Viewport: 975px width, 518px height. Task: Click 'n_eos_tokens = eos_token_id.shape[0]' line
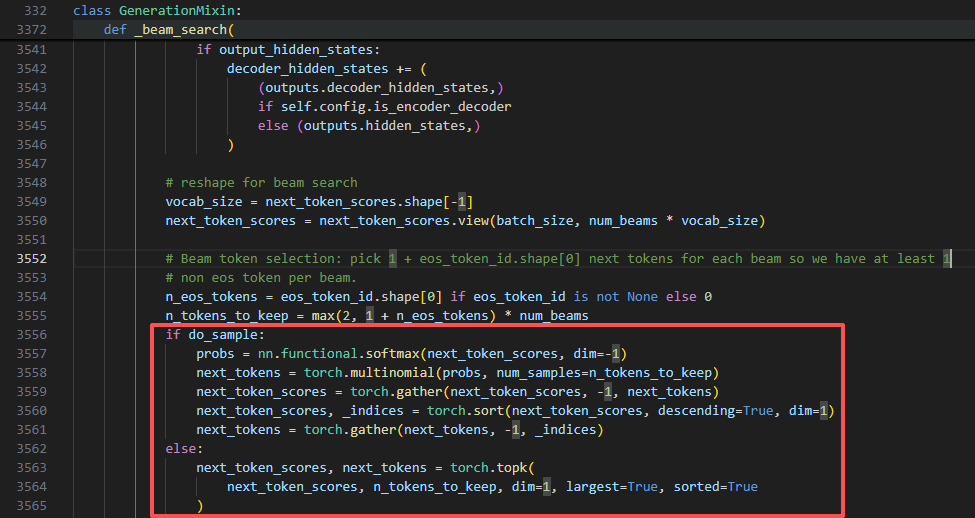pyautogui.click(x=438, y=297)
